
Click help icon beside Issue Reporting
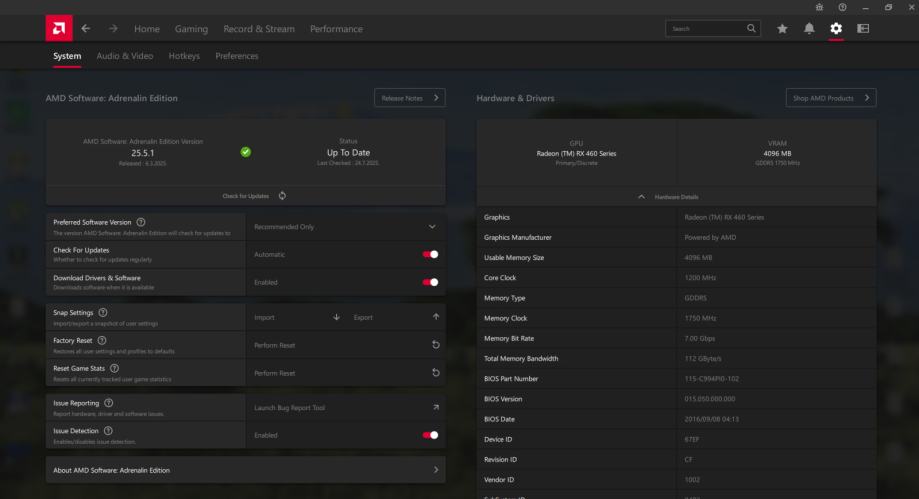108,403
